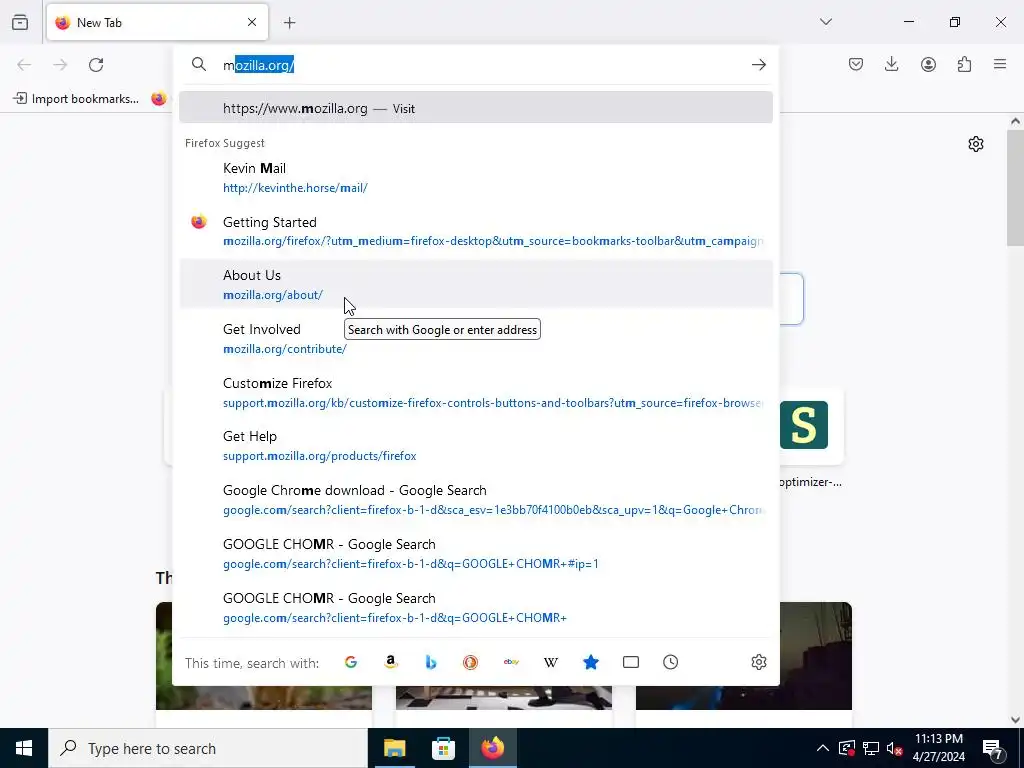Open the application hamburger menu

click(1000, 64)
